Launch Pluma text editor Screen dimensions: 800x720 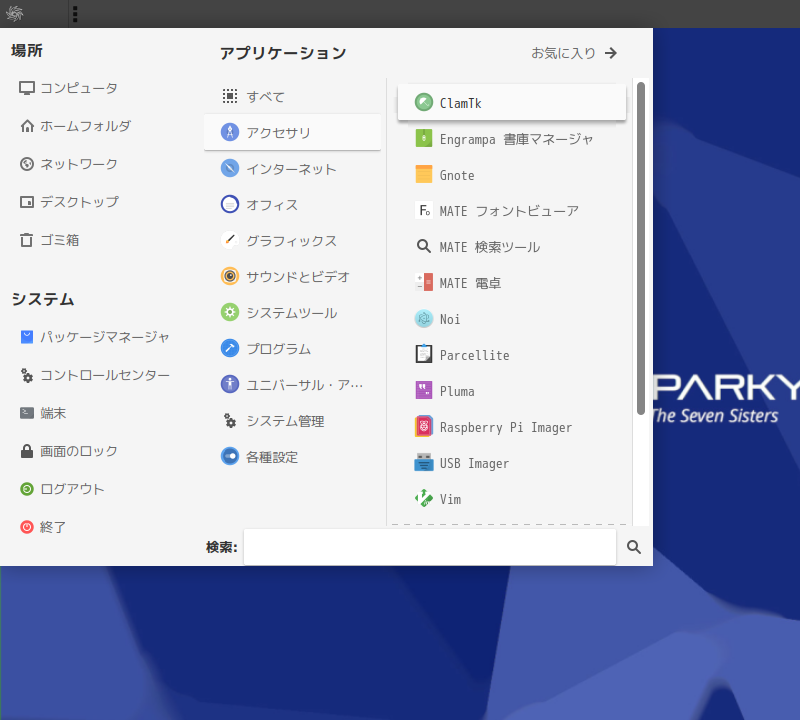click(x=512, y=391)
